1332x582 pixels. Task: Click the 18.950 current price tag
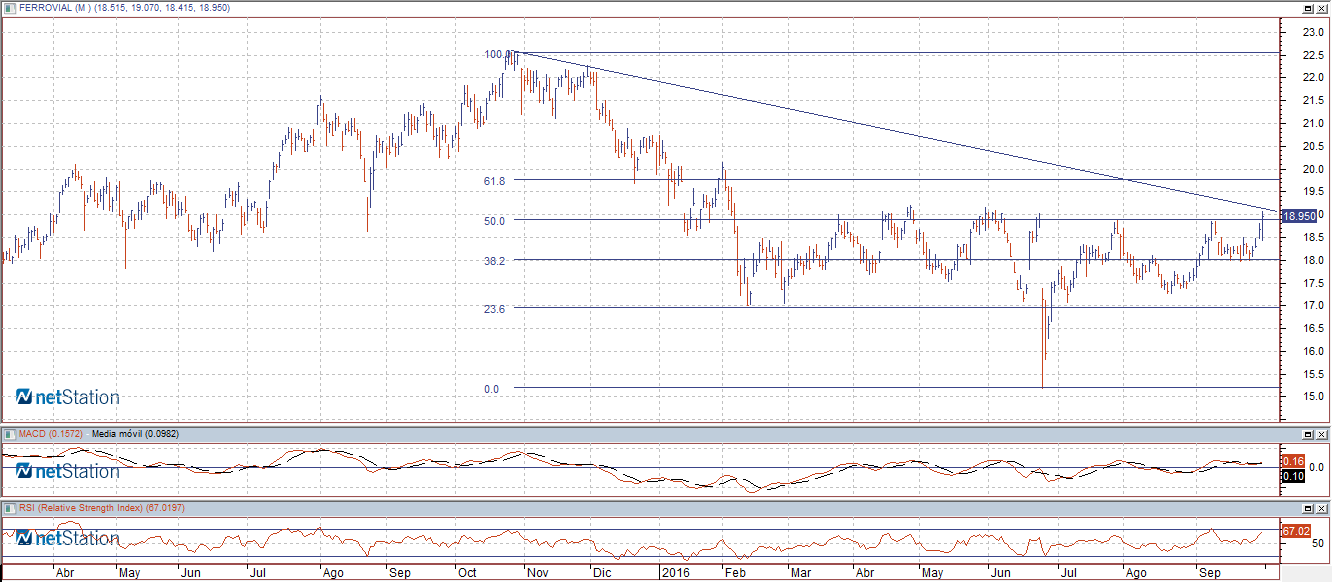tap(1298, 215)
